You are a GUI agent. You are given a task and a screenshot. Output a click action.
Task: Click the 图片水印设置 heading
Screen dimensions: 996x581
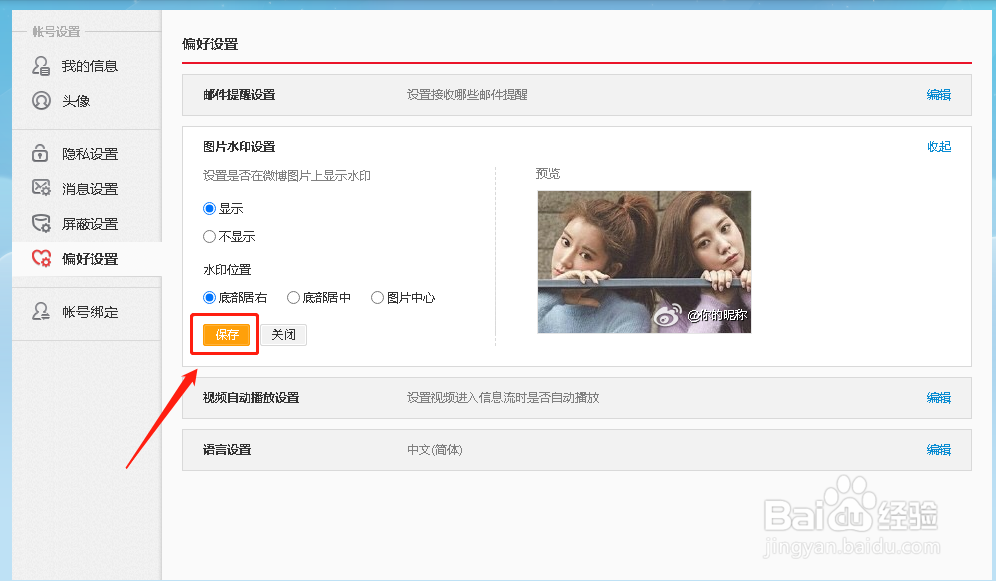239,147
